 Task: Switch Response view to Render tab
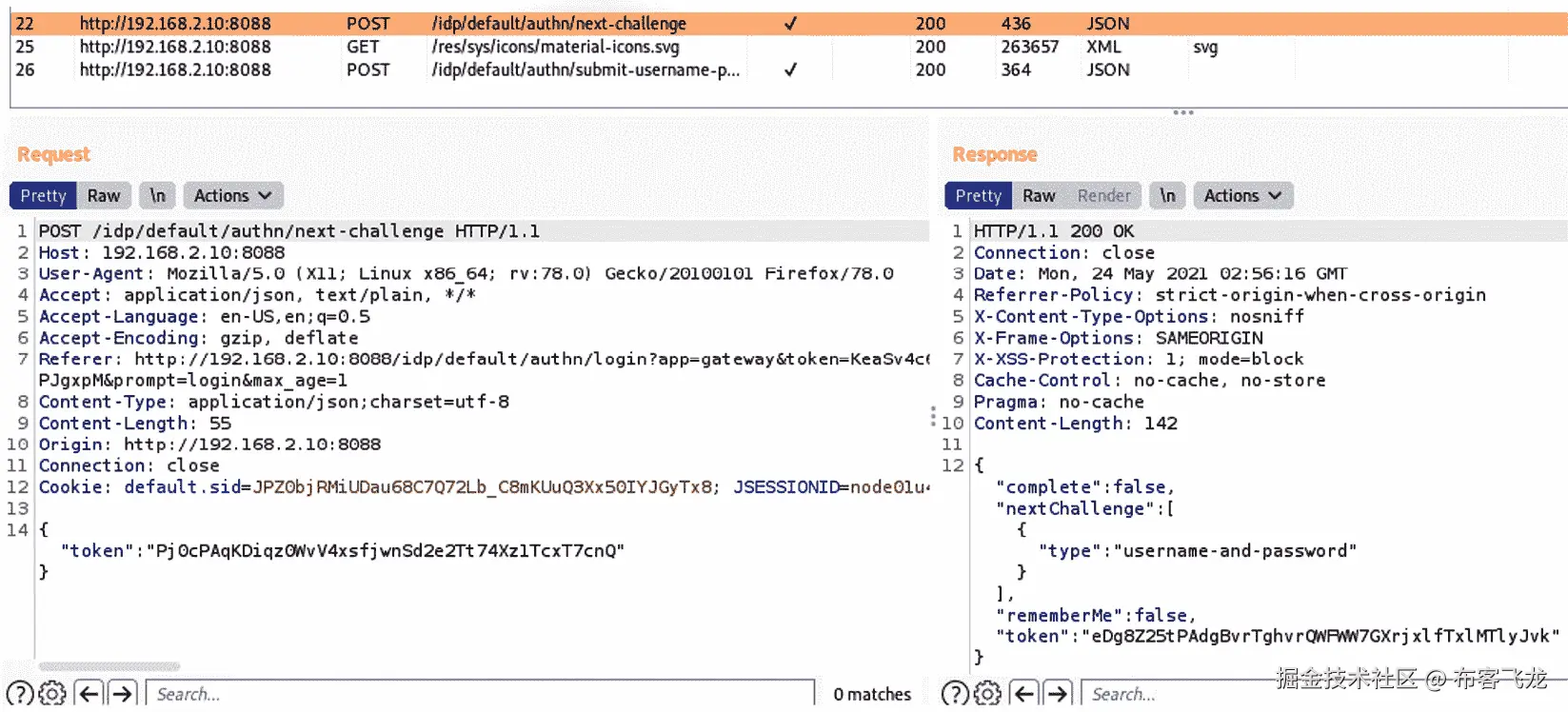(x=1103, y=195)
